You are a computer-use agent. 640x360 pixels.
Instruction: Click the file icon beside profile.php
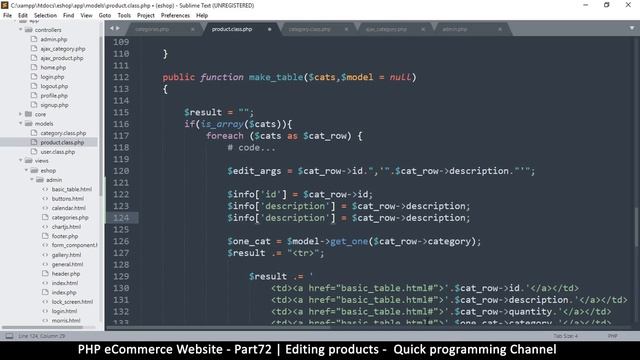pyautogui.click(x=34, y=96)
